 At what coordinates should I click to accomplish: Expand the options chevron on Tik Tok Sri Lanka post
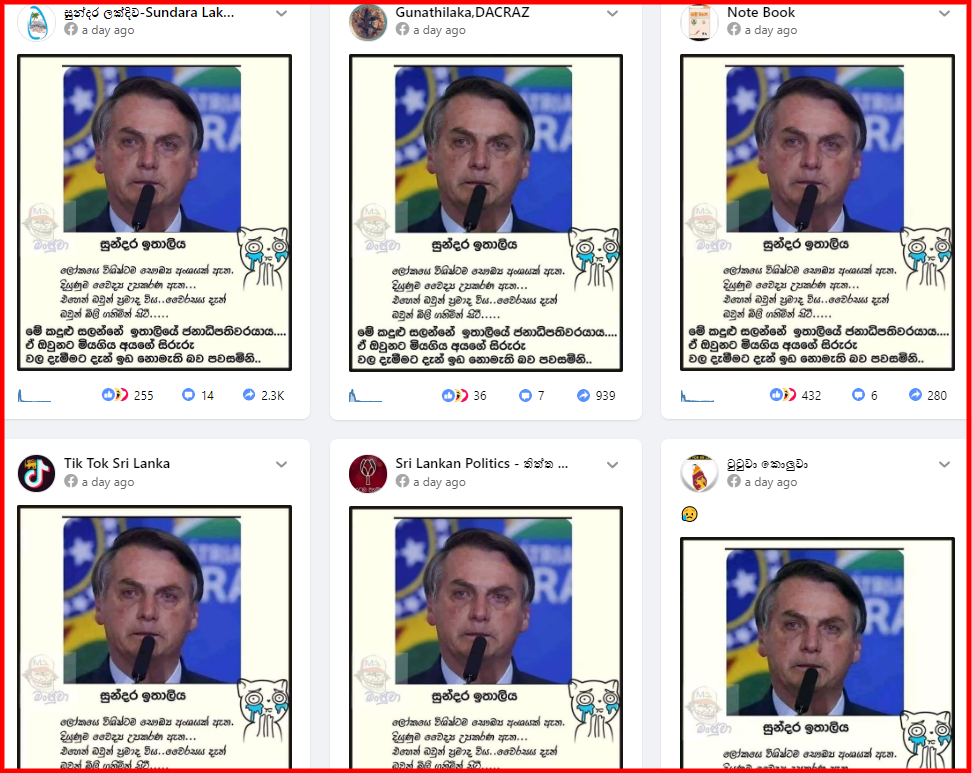[281, 464]
